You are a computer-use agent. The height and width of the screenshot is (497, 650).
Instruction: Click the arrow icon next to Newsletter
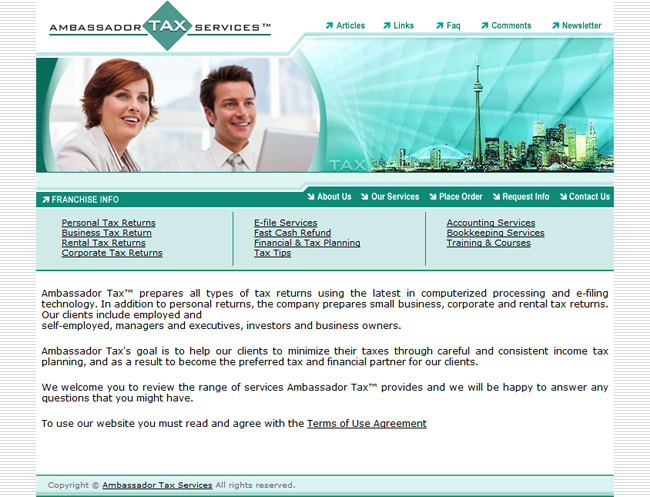pos(555,26)
